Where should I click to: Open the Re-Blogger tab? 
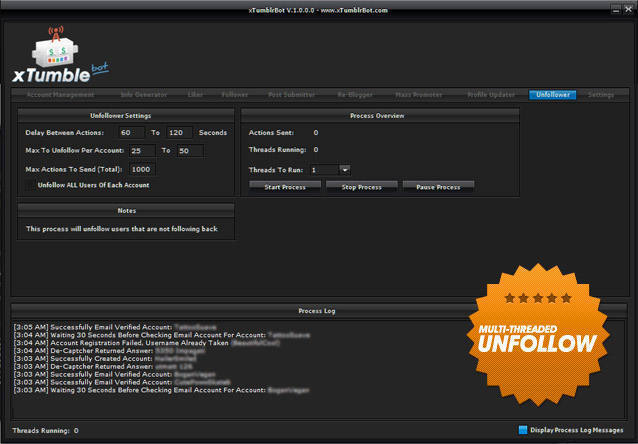point(355,95)
